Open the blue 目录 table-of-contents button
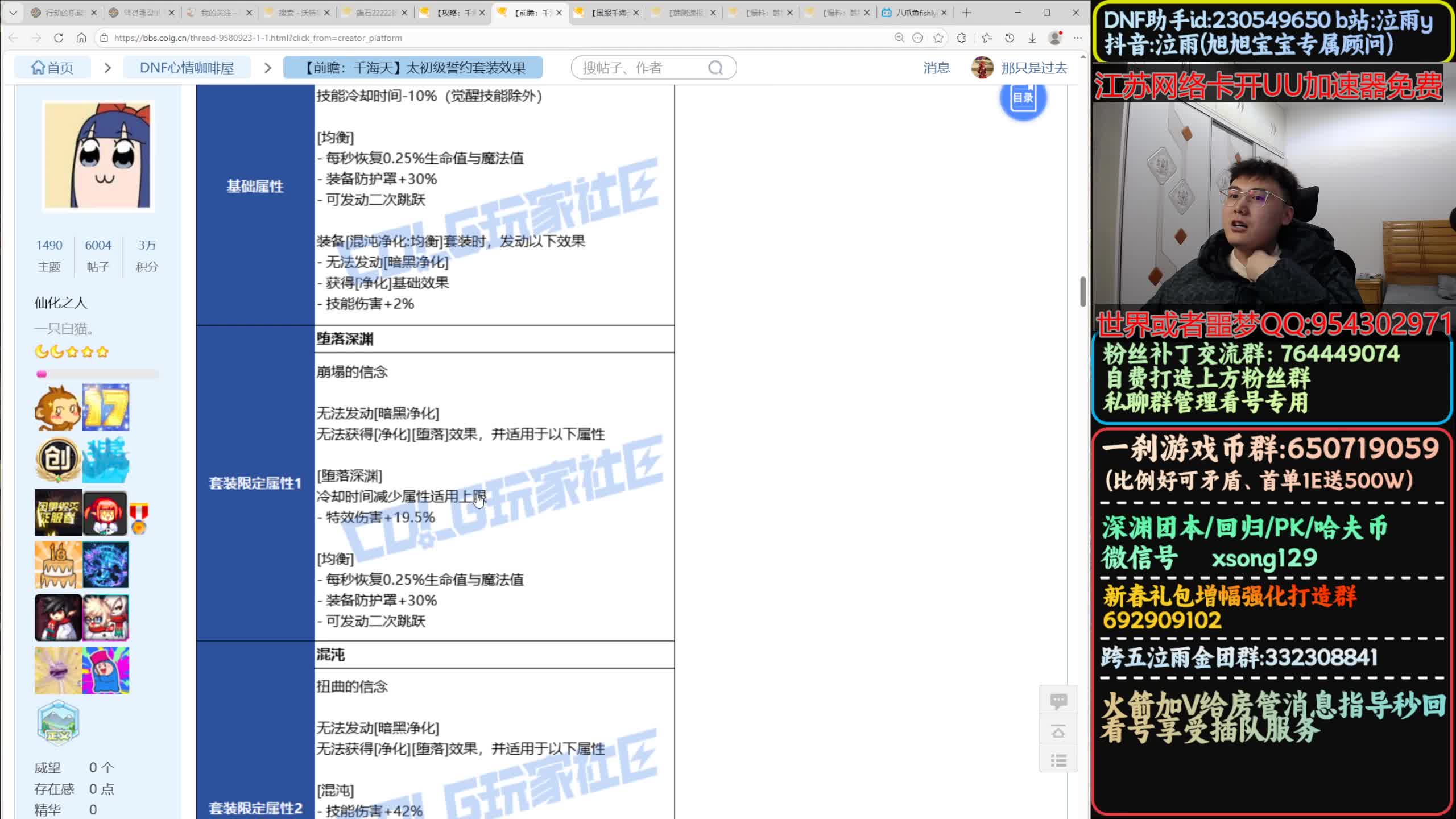 pyautogui.click(x=1023, y=98)
